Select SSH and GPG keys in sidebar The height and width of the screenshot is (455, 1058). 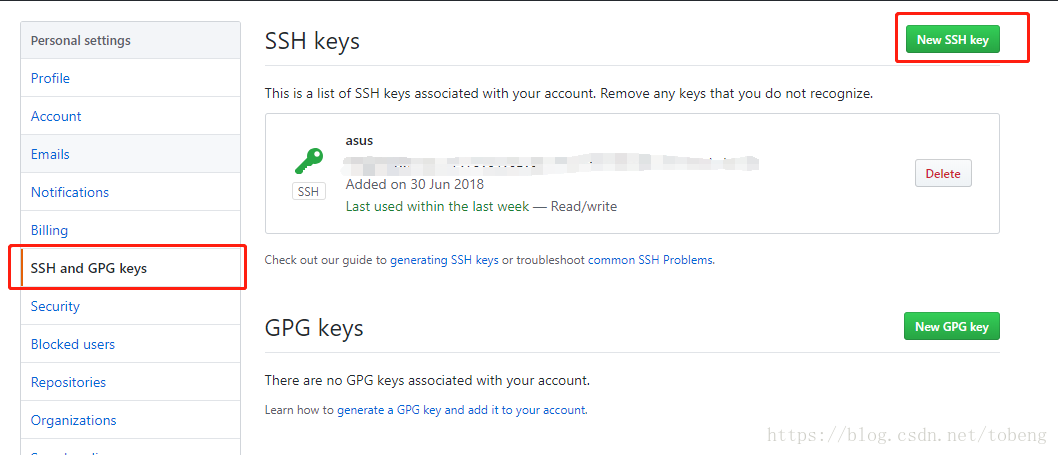(x=88, y=268)
